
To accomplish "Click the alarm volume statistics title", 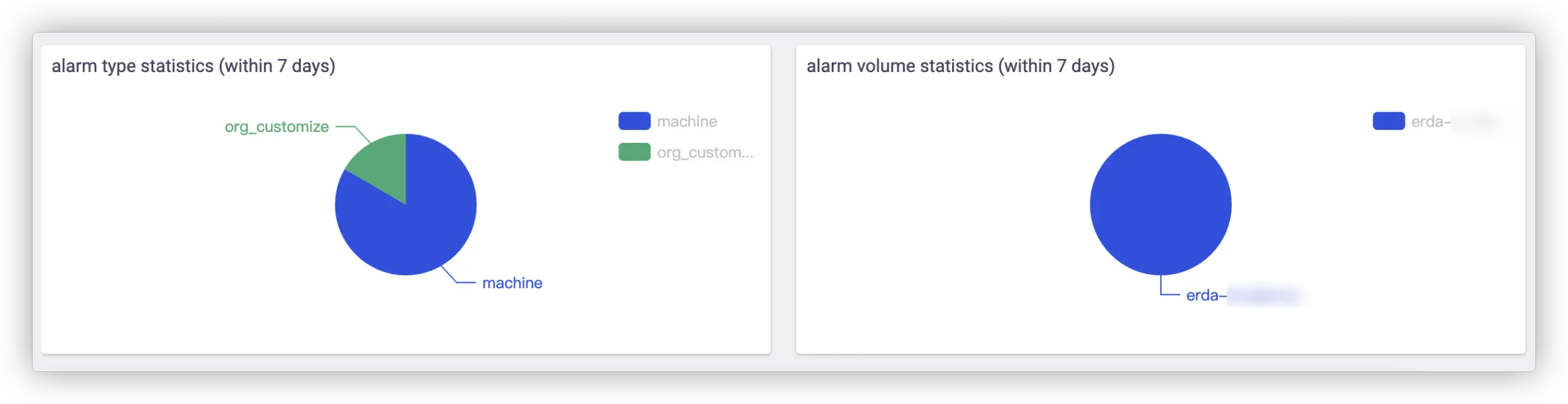I will pyautogui.click(x=960, y=66).
